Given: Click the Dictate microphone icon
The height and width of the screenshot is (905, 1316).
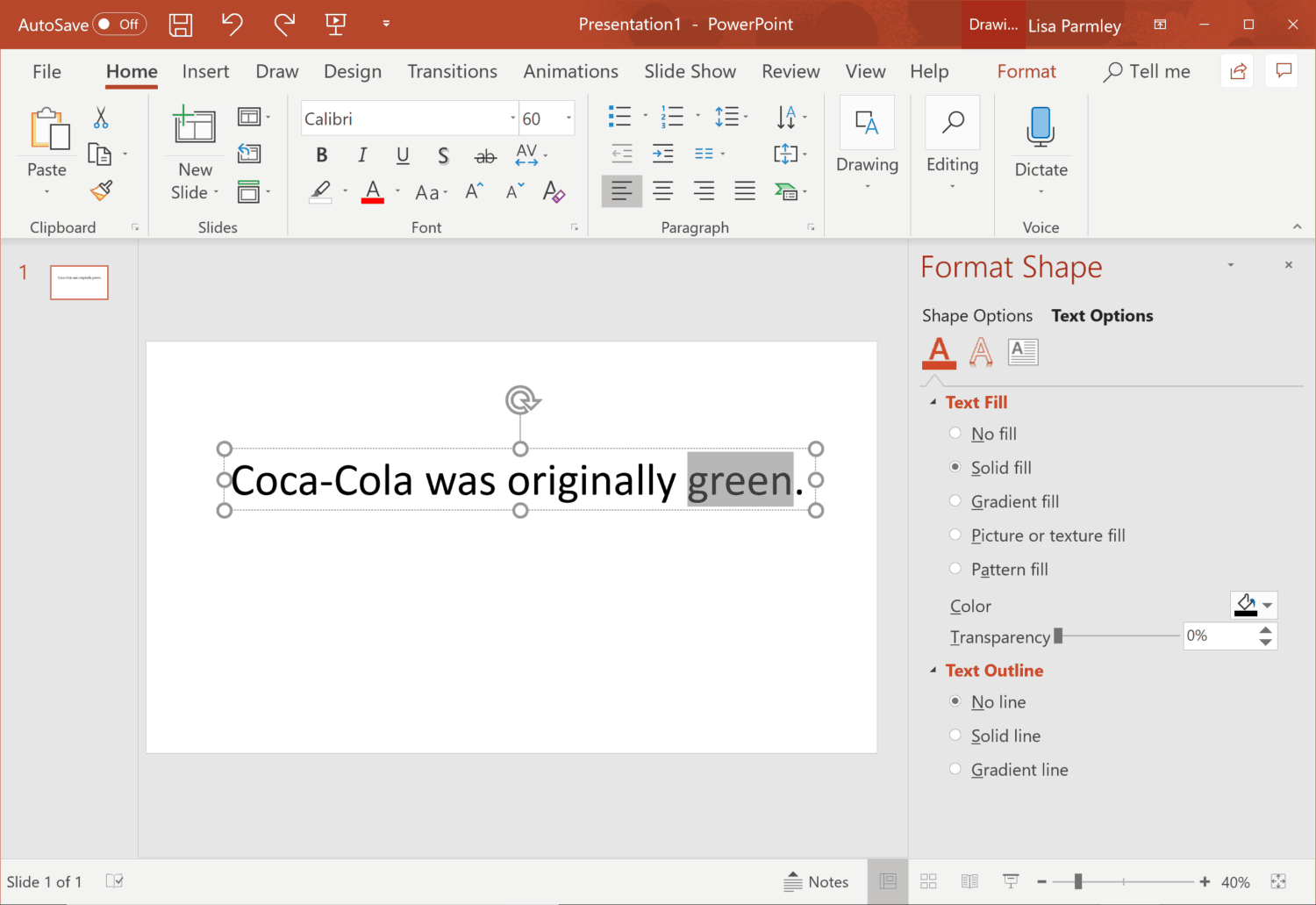Looking at the screenshot, I should (1041, 127).
